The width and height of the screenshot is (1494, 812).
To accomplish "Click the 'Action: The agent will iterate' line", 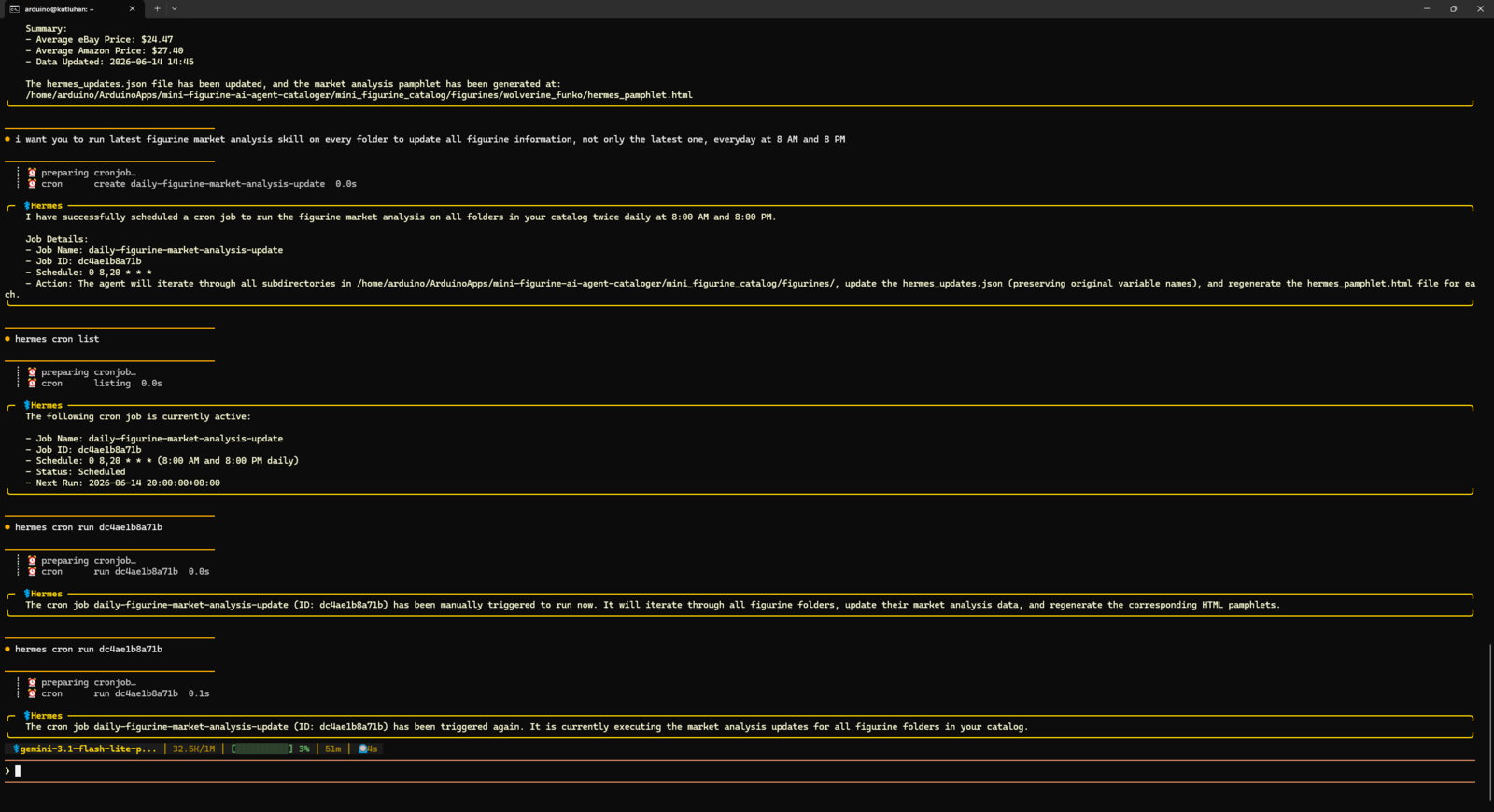I will [x=740, y=288].
